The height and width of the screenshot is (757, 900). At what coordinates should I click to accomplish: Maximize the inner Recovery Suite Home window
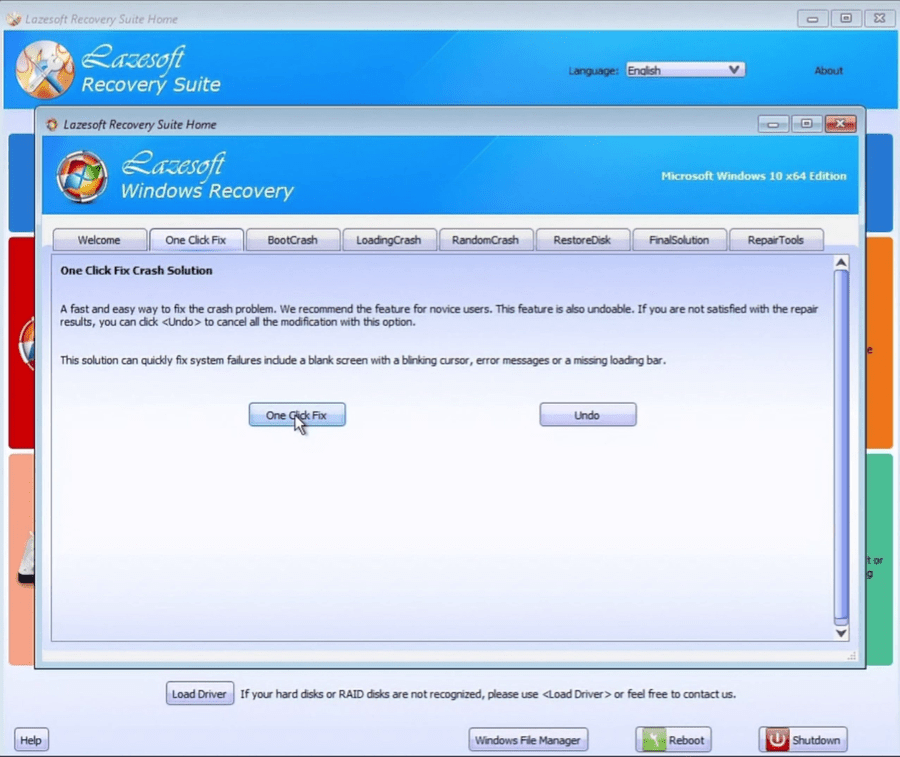click(x=806, y=123)
